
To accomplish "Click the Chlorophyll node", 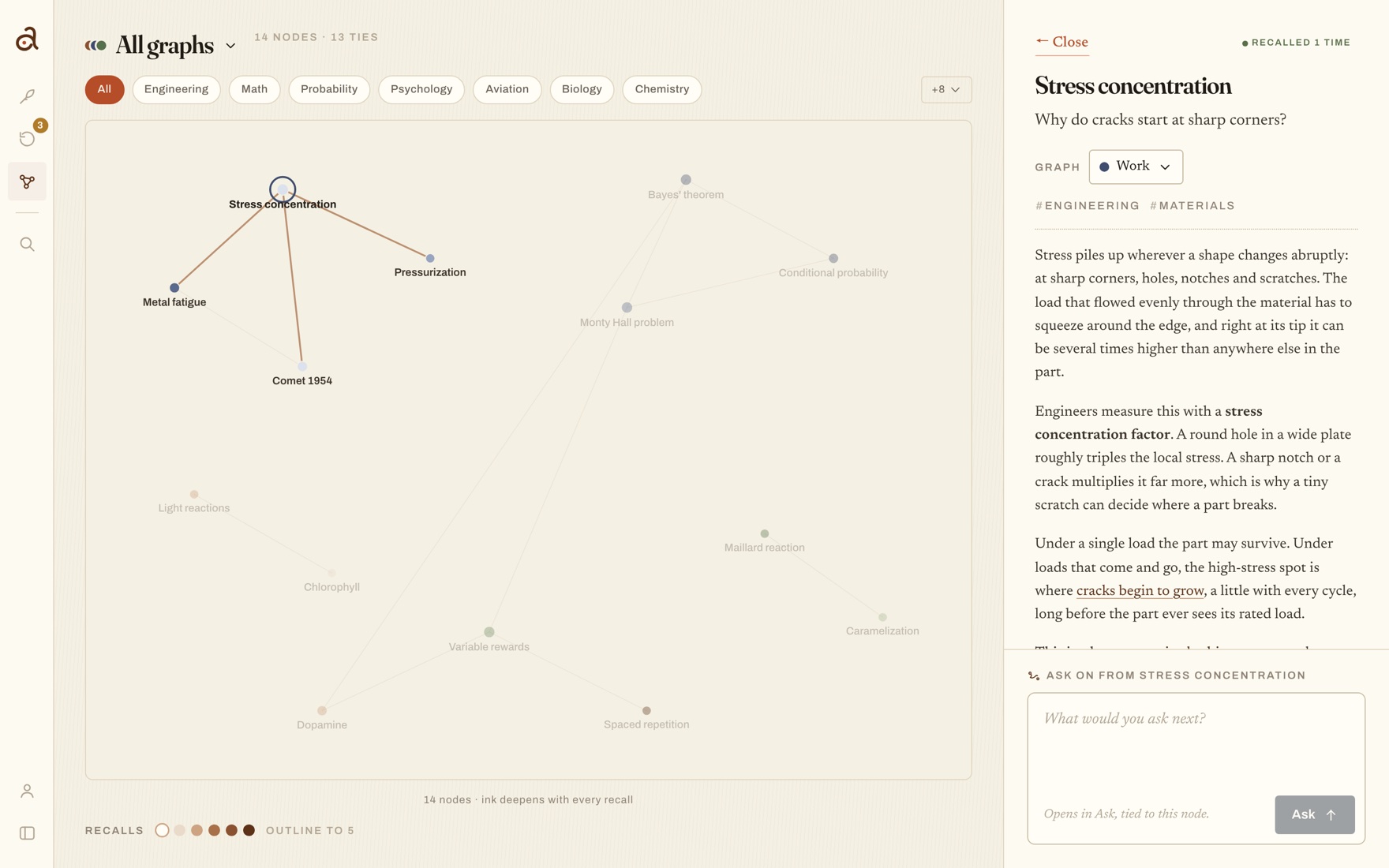I will 331,573.
